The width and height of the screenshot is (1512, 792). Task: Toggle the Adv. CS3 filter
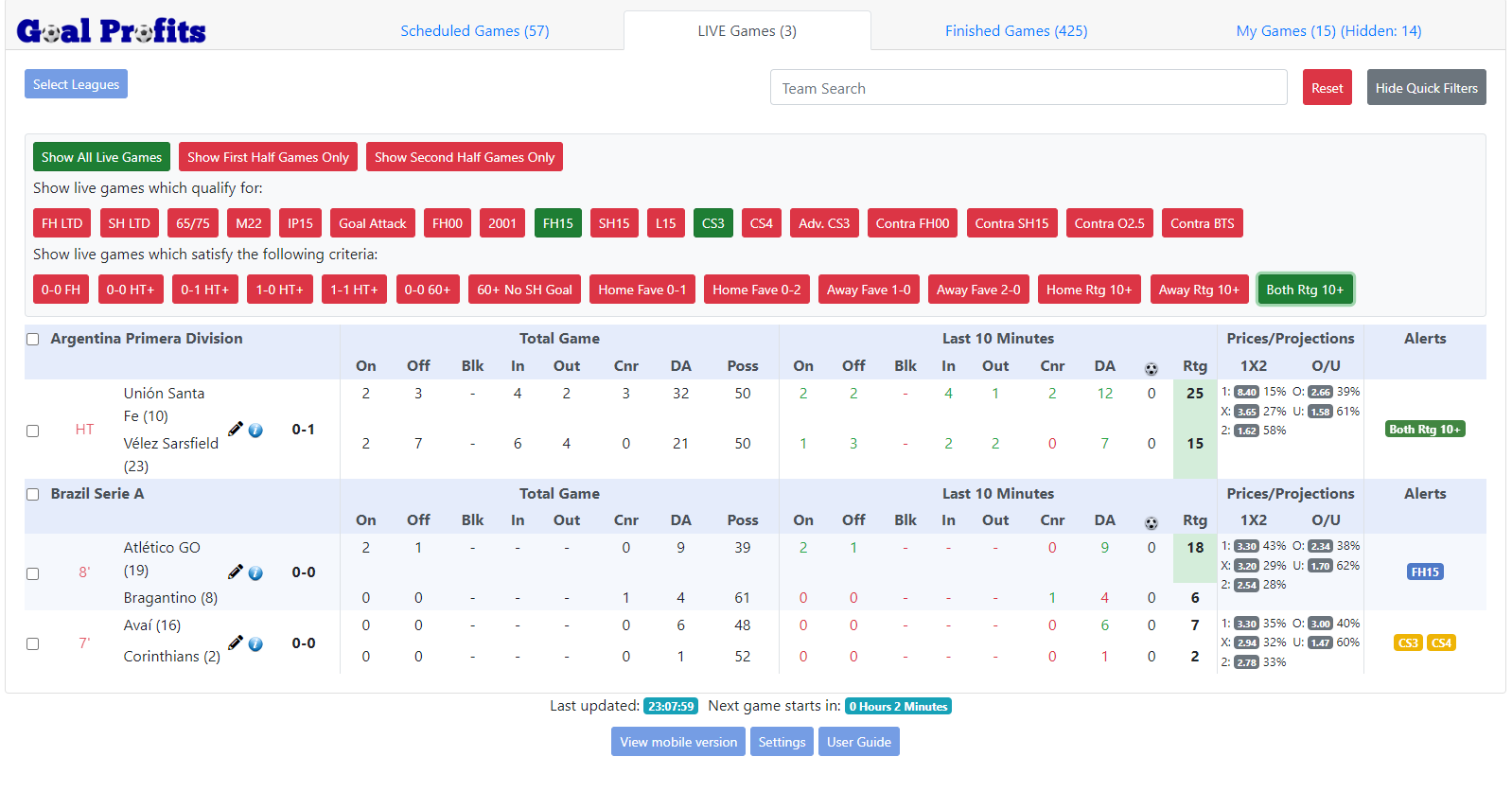pos(824,223)
